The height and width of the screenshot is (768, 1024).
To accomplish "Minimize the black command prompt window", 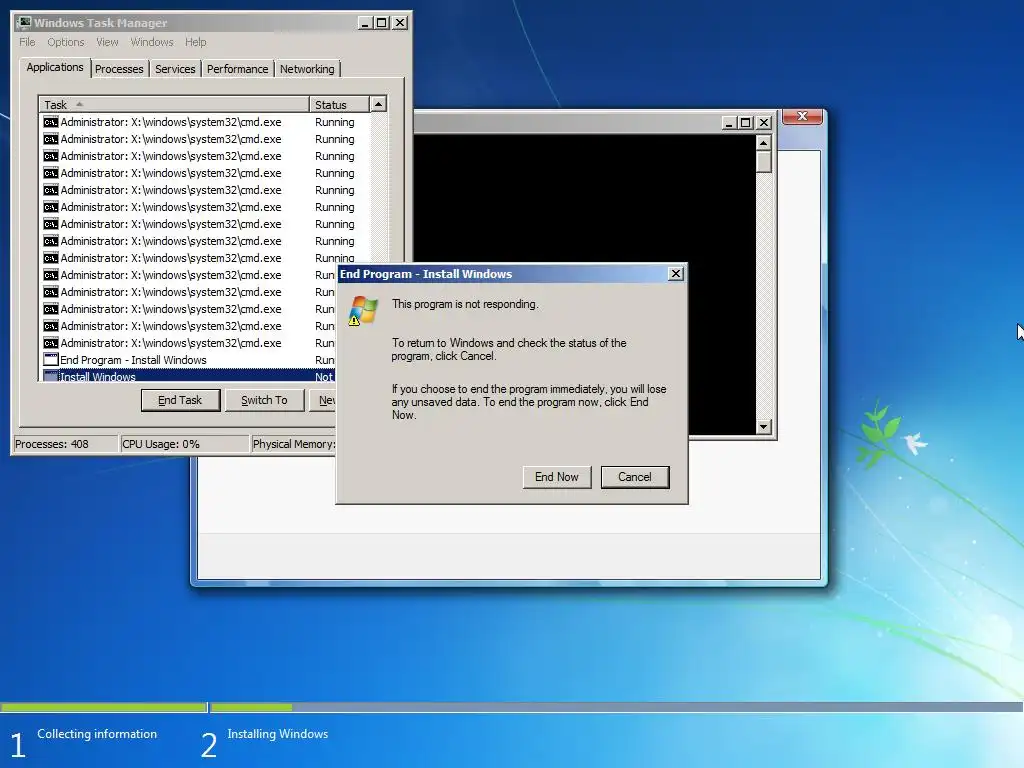I will click(729, 123).
